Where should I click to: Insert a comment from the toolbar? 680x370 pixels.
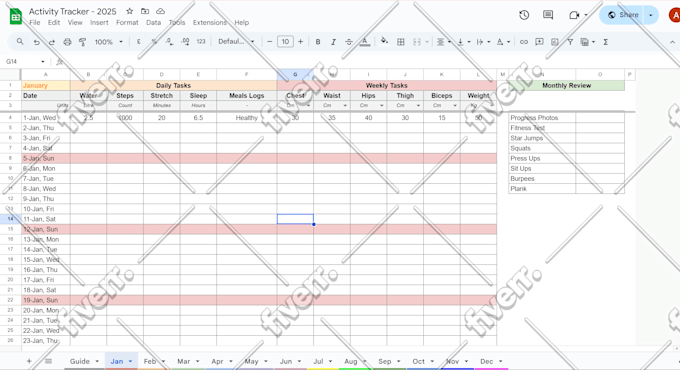click(x=539, y=42)
